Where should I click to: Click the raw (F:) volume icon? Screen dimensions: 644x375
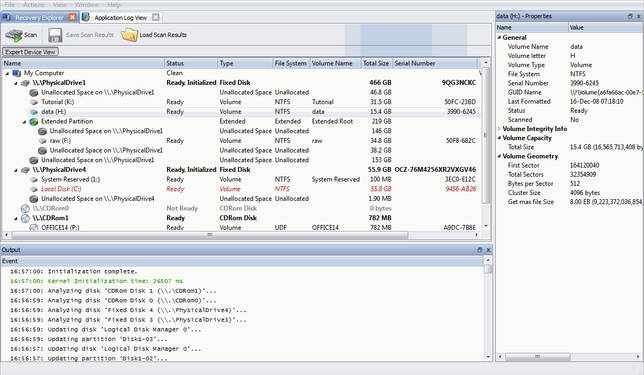coord(42,141)
